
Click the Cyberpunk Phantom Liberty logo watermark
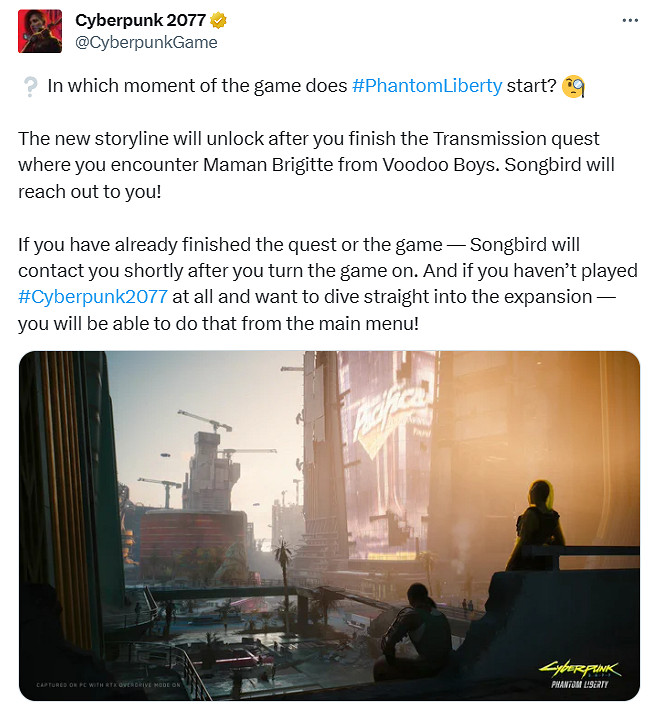pyautogui.click(x=580, y=674)
